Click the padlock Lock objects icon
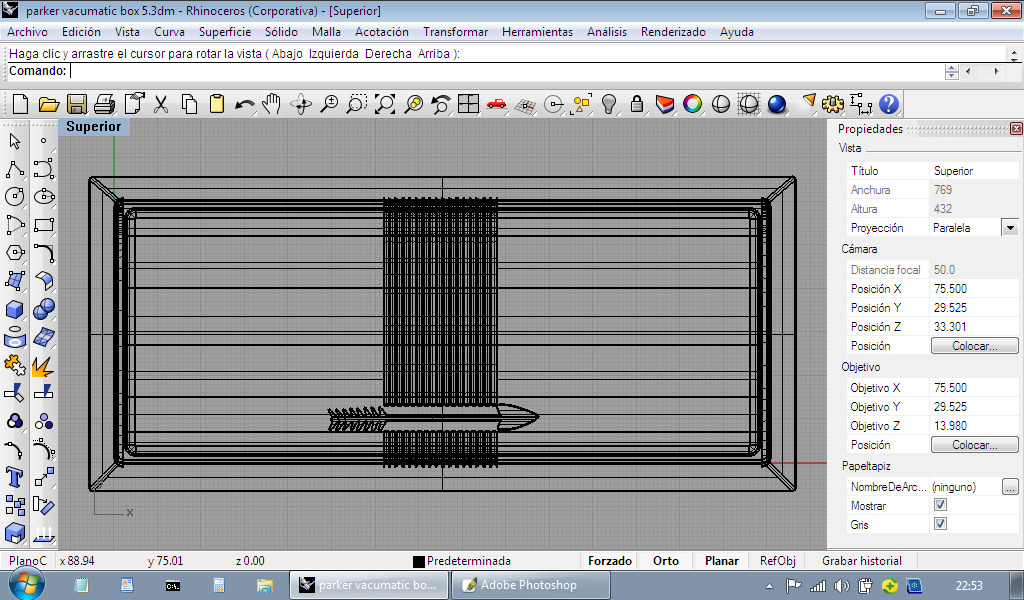 637,104
